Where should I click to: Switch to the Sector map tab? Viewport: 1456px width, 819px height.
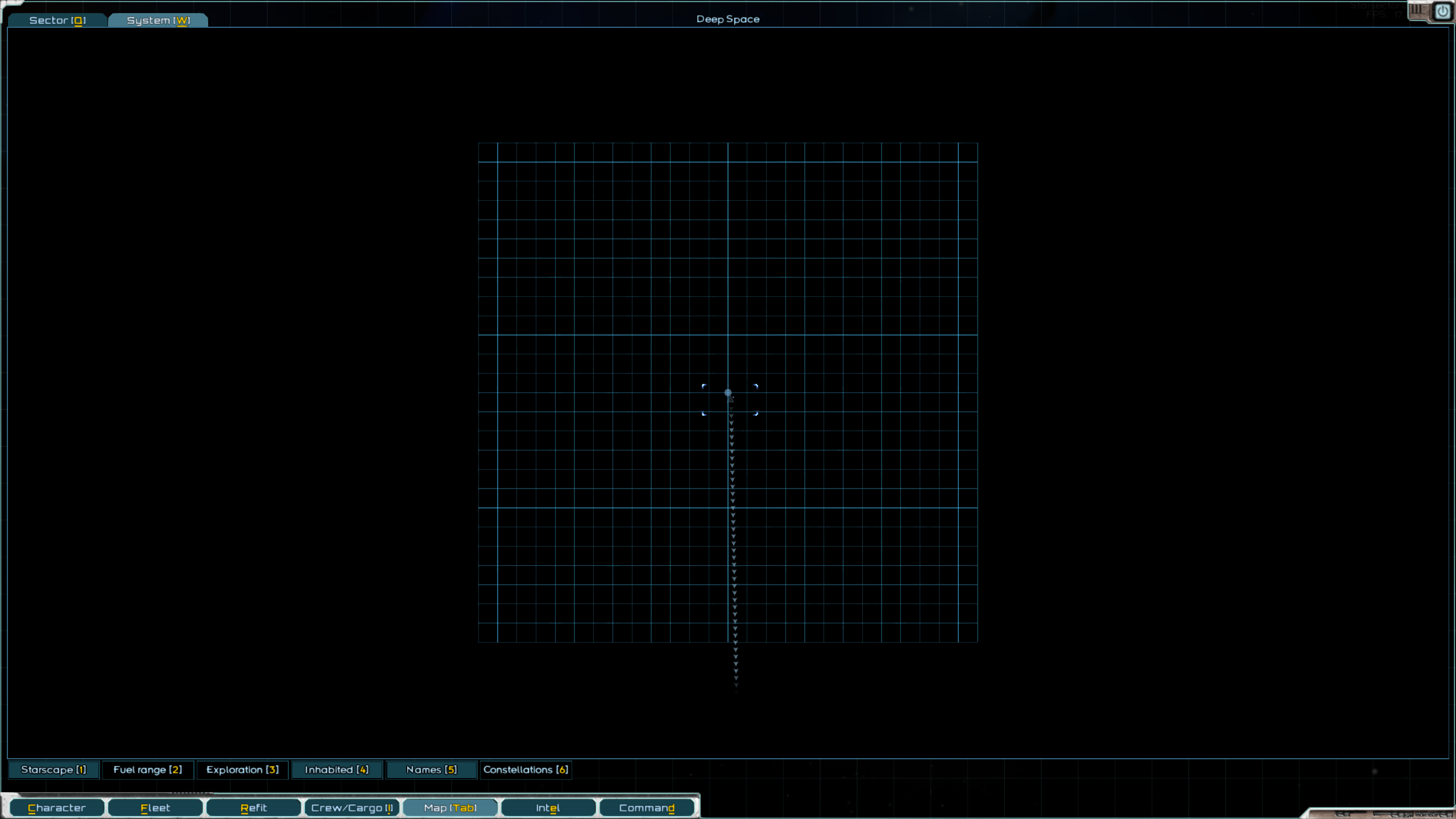point(57,20)
